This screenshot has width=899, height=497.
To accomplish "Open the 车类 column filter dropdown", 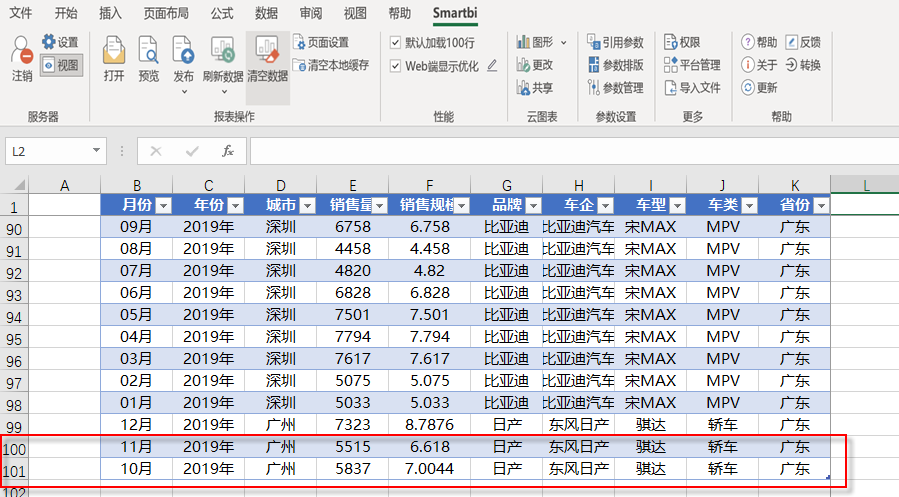I will tap(749, 205).
